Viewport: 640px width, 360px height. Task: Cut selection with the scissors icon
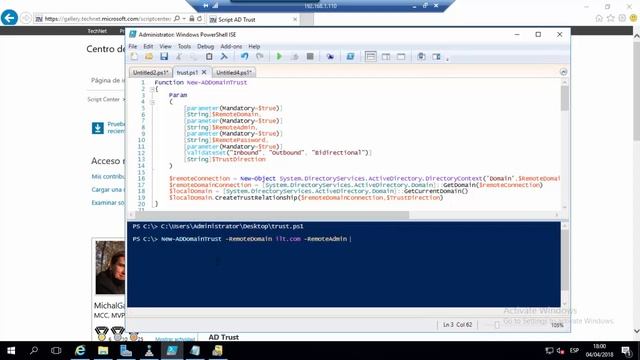point(179,57)
